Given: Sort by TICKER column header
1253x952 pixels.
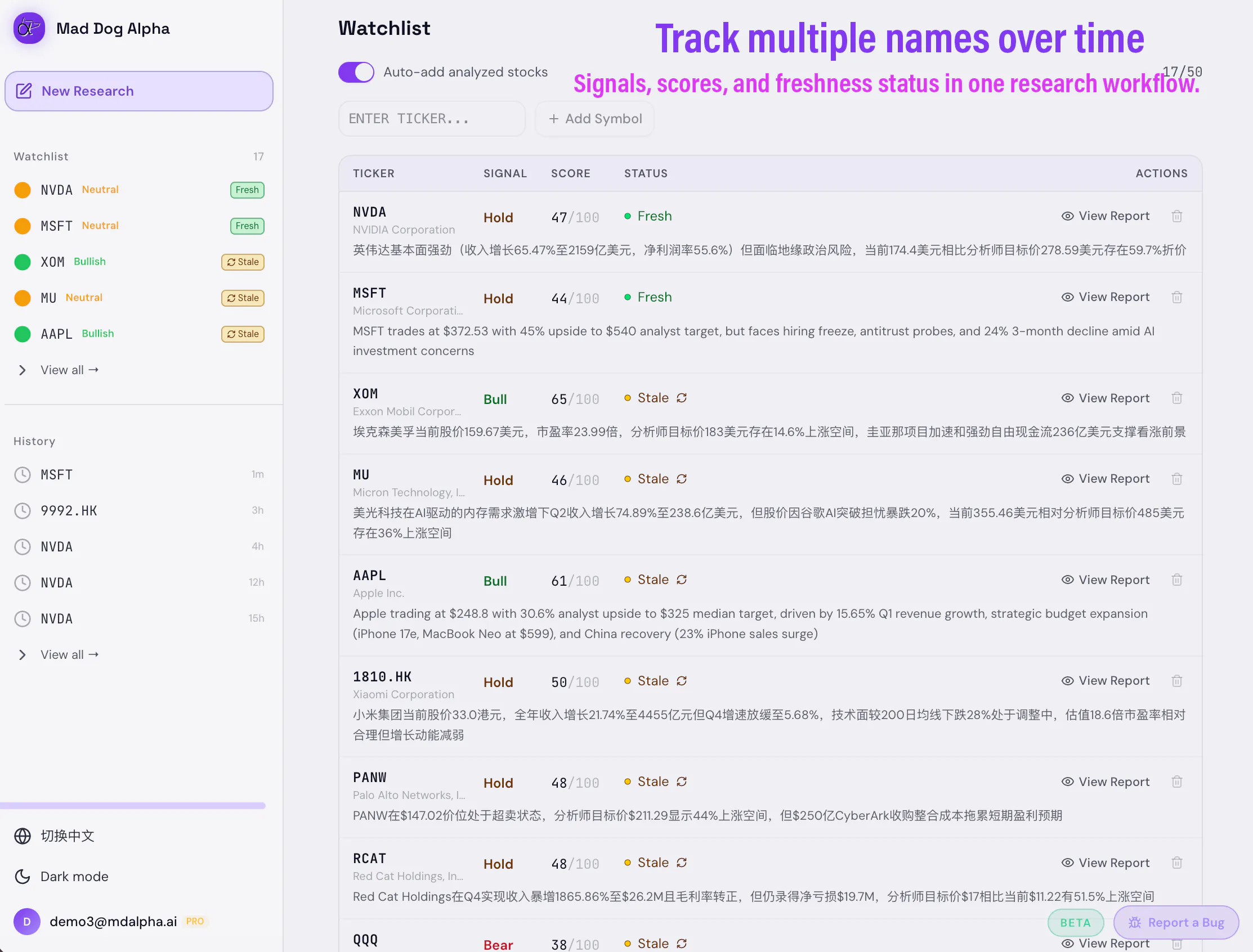Looking at the screenshot, I should tap(373, 173).
